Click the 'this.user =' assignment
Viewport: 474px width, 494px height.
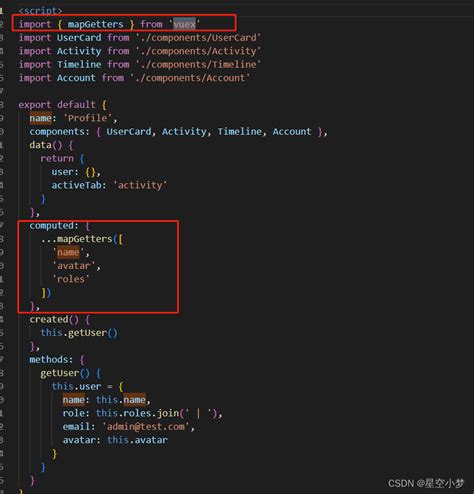[x=82, y=387]
